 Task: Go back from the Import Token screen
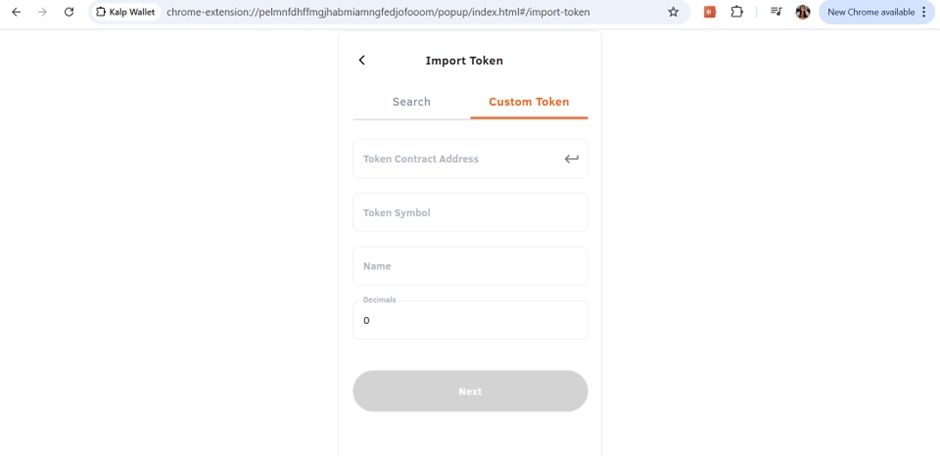coord(362,61)
